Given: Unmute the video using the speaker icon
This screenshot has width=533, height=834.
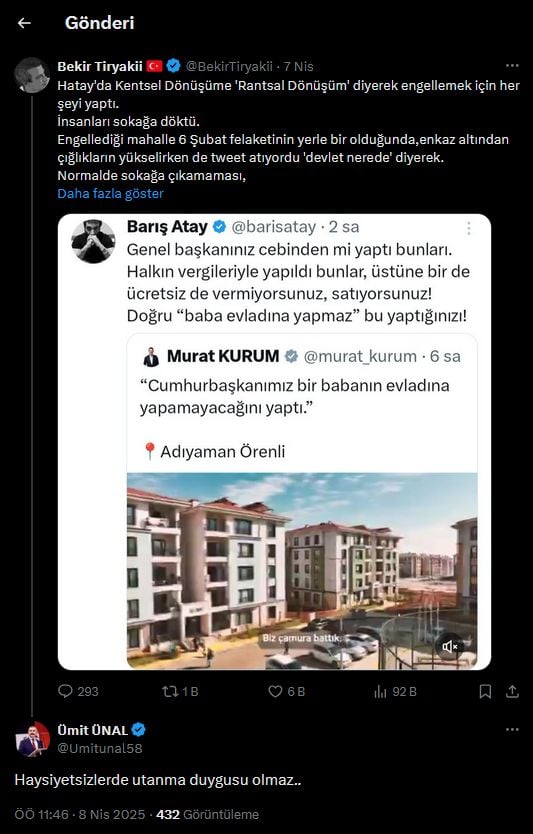Looking at the screenshot, I should click(449, 646).
